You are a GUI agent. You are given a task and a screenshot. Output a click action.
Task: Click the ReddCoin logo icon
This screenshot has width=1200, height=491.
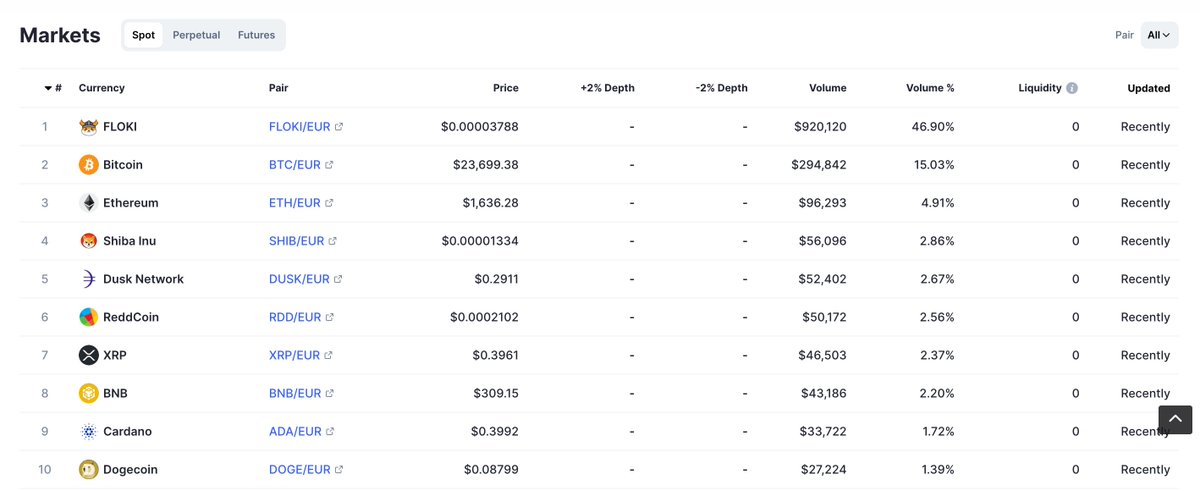click(89, 317)
